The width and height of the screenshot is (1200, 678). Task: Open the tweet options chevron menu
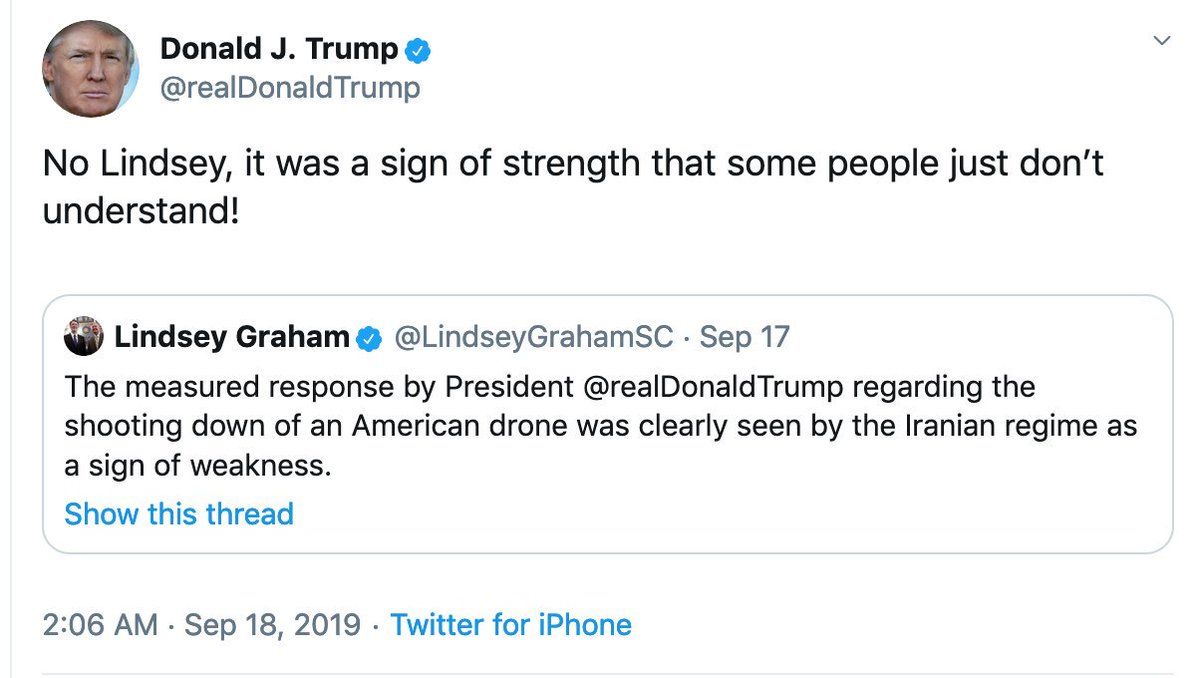click(1161, 41)
